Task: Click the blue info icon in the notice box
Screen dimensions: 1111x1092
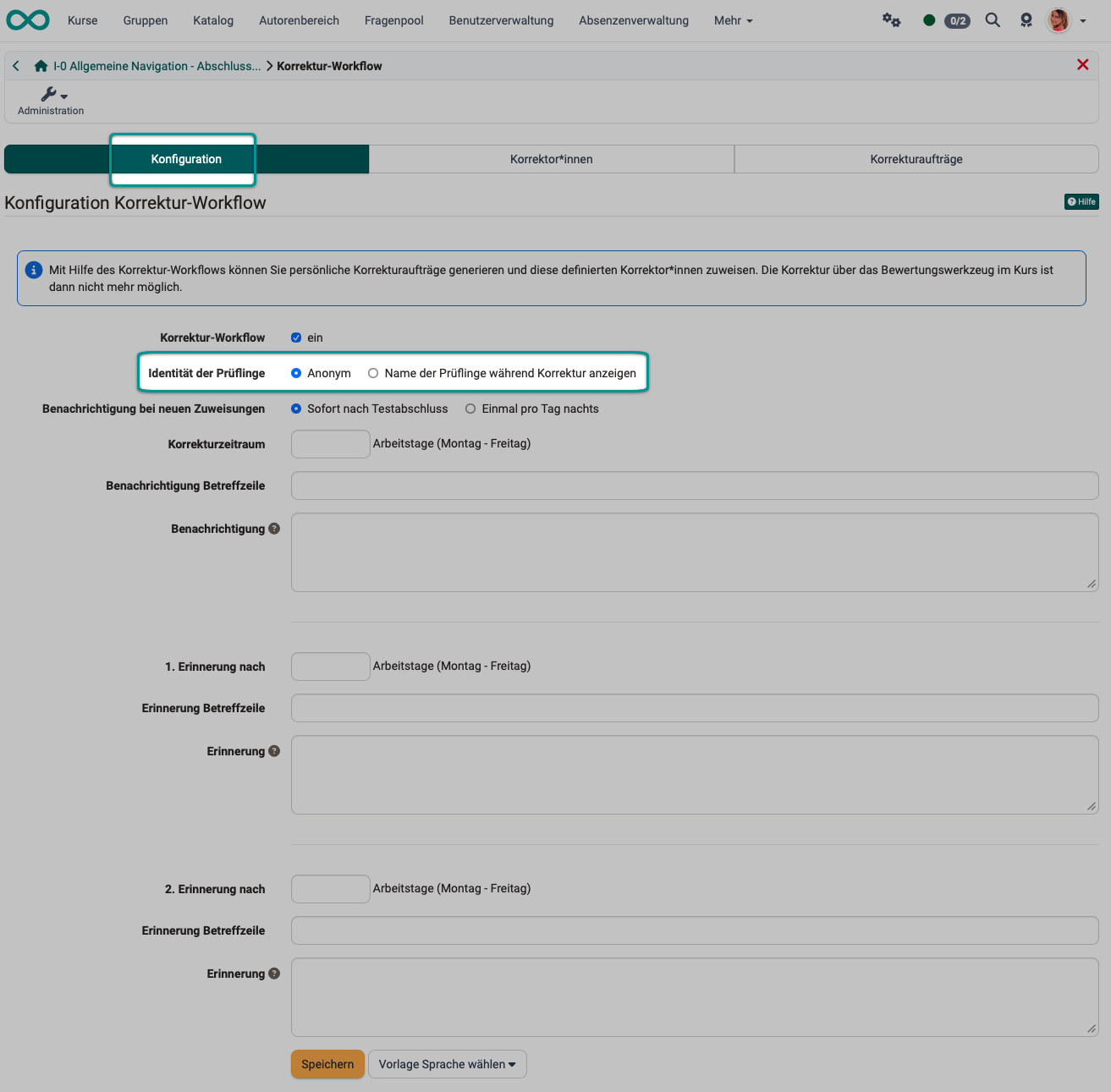Action: [x=34, y=271]
